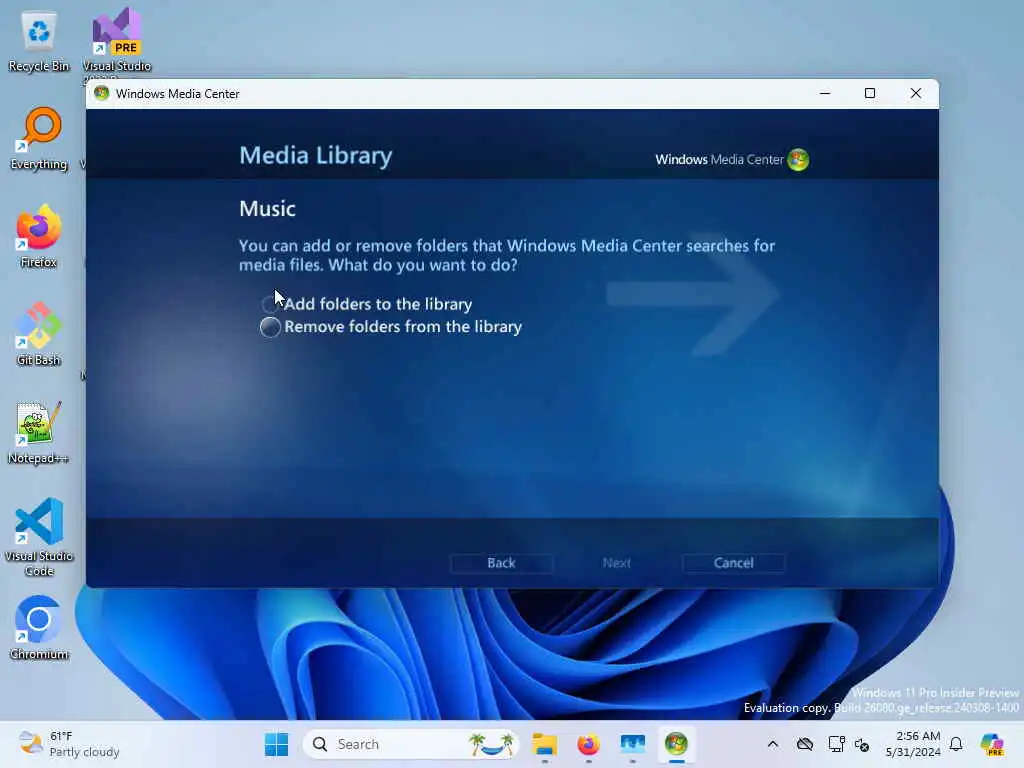Select Visual Studio Code desktop shortcut
This screenshot has height=768, width=1024.
click(39, 537)
